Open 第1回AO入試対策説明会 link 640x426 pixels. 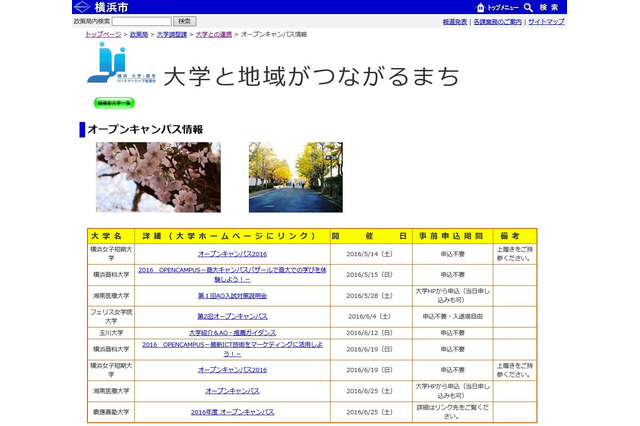[232, 295]
